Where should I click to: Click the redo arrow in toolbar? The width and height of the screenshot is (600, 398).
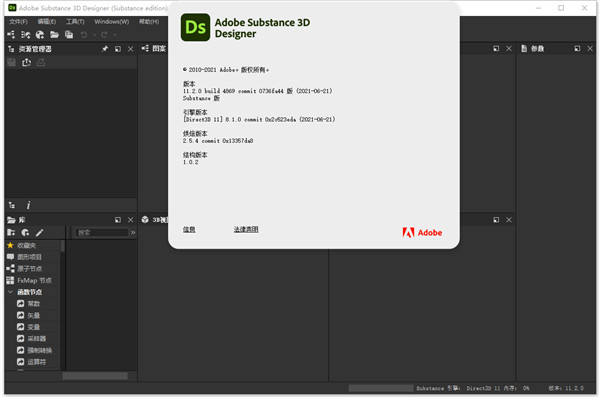[104, 35]
